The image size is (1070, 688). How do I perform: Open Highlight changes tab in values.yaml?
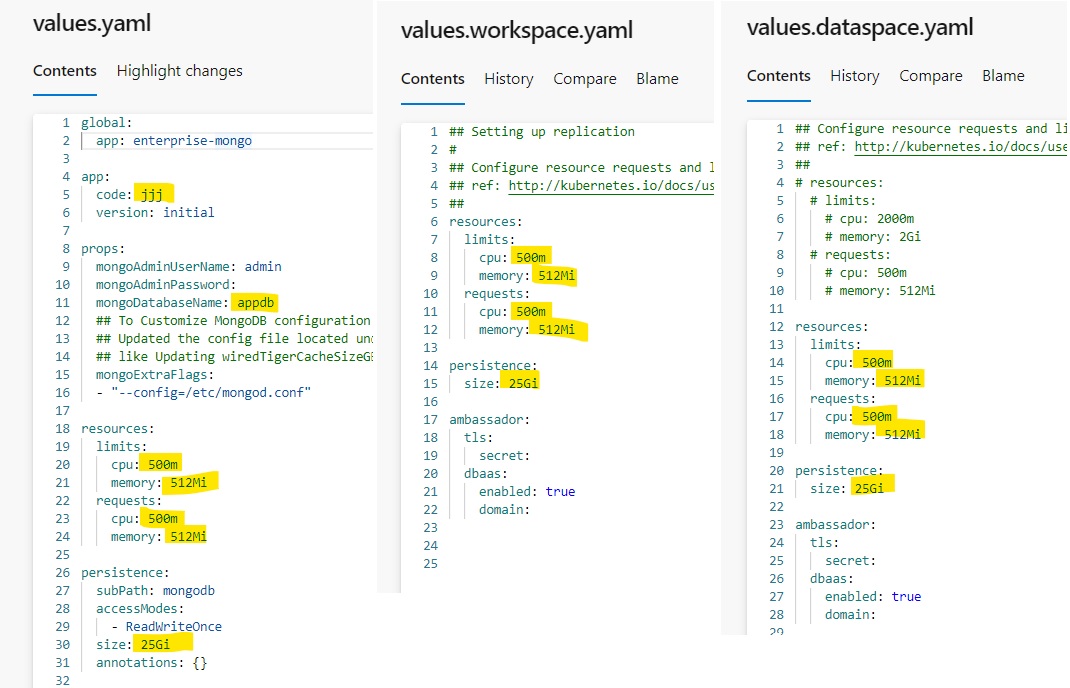[x=179, y=71]
